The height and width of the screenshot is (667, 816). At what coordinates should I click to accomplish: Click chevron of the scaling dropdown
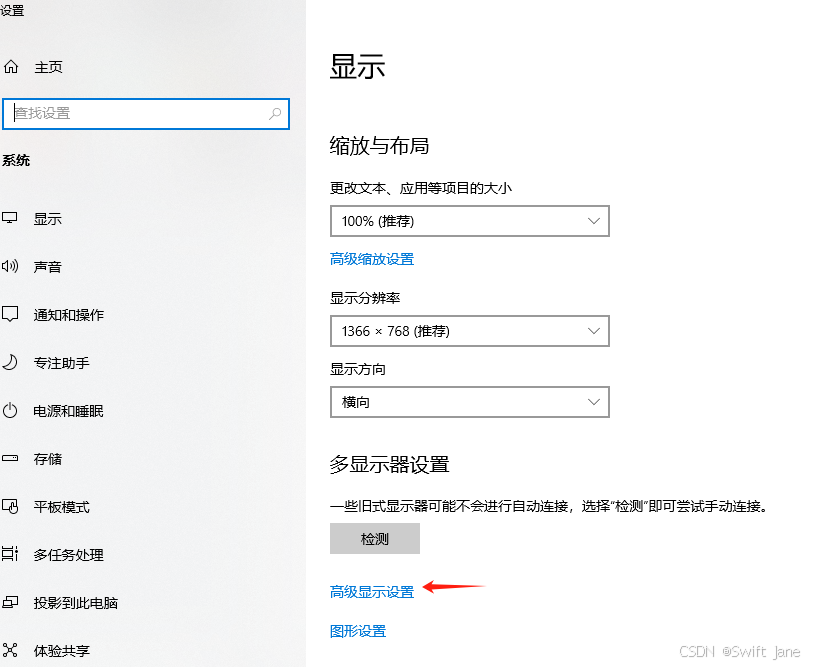tap(594, 221)
